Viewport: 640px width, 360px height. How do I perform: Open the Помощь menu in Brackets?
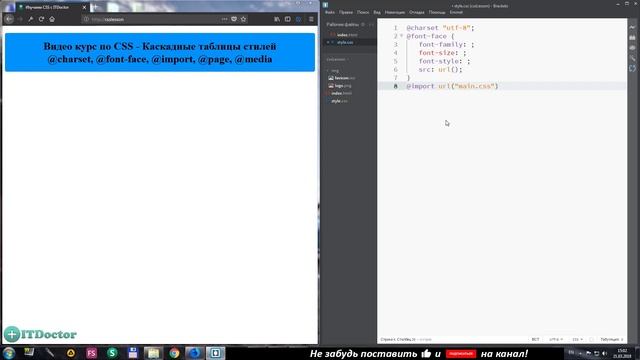[x=437, y=12]
